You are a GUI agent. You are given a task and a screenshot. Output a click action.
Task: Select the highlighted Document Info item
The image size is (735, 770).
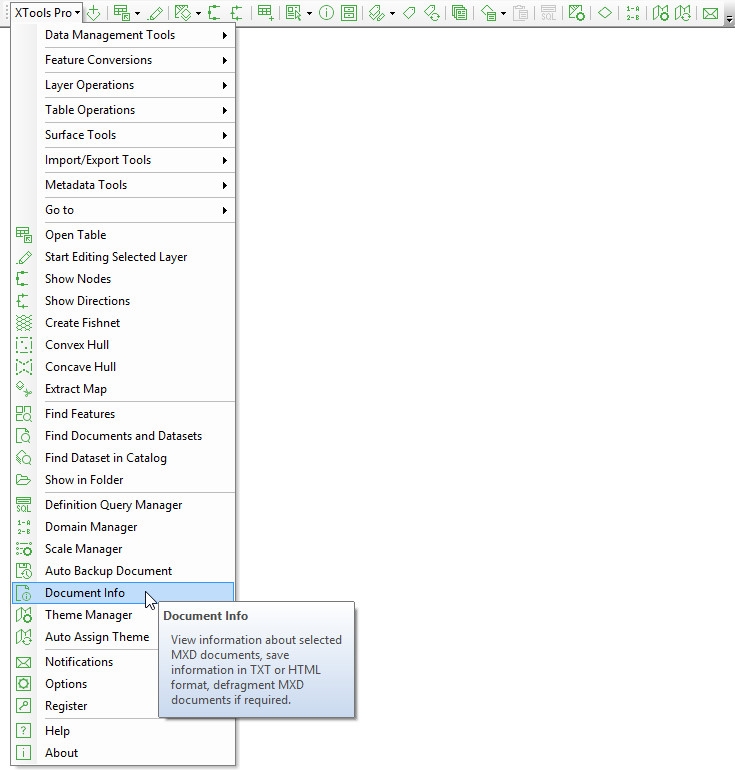click(123, 593)
